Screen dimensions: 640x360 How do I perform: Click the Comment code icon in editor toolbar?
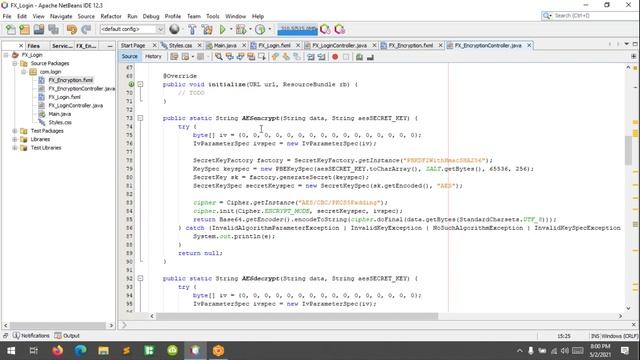coord(359,57)
